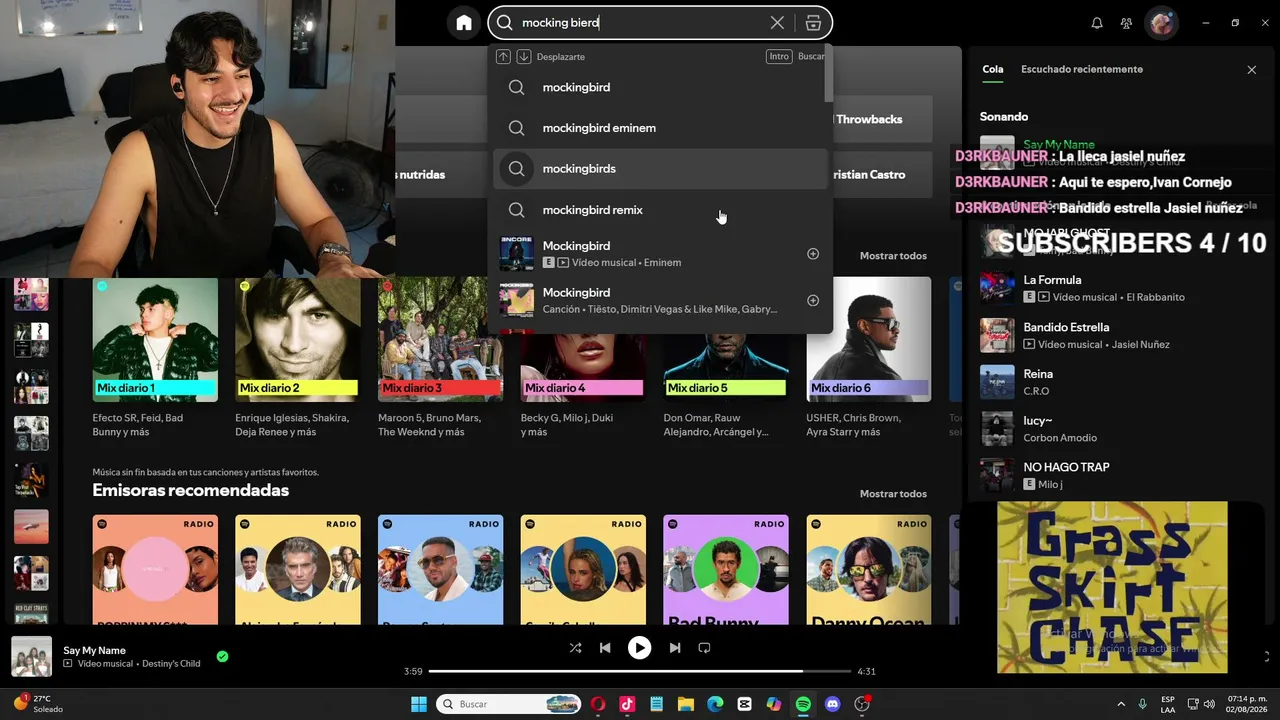This screenshot has height=720, width=1280.
Task: Toggle shuffle playback
Action: click(x=575, y=648)
